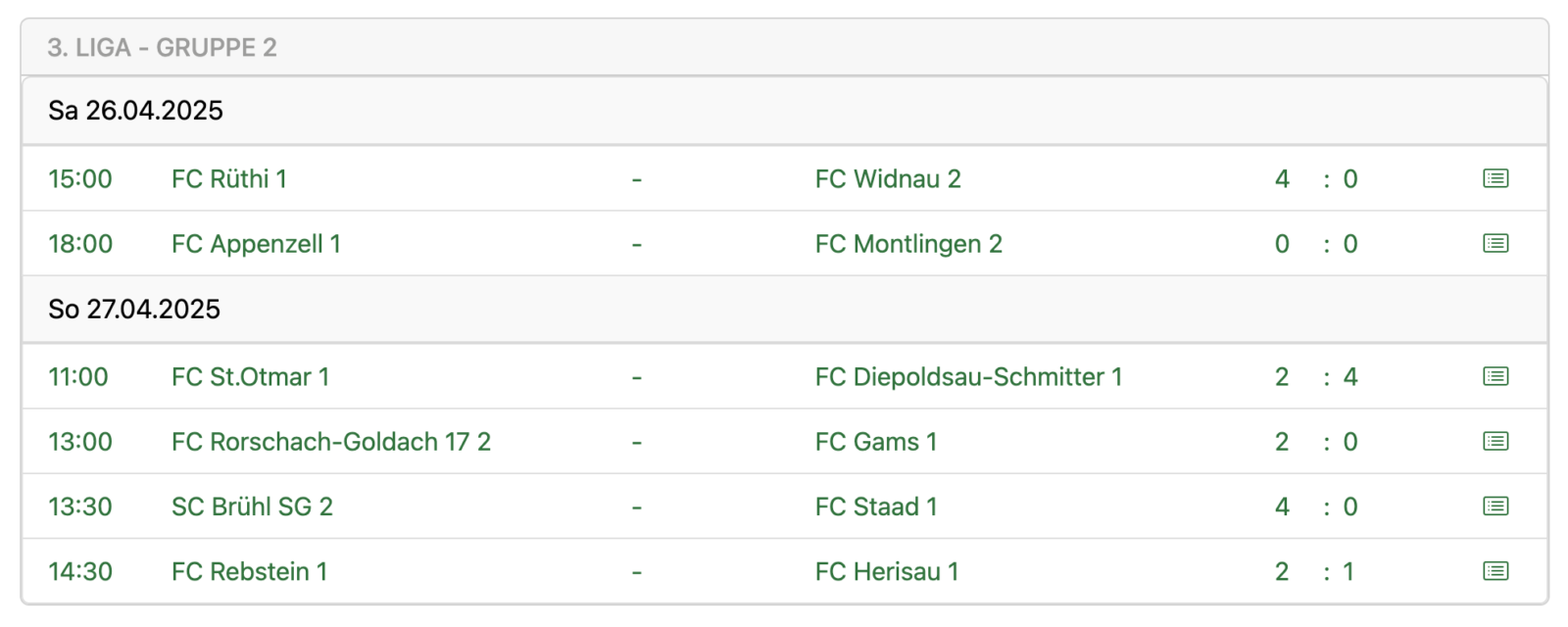Image resolution: width=1568 pixels, height=627 pixels.
Task: Select FC Appenzell 1 team name
Action: [x=256, y=244]
